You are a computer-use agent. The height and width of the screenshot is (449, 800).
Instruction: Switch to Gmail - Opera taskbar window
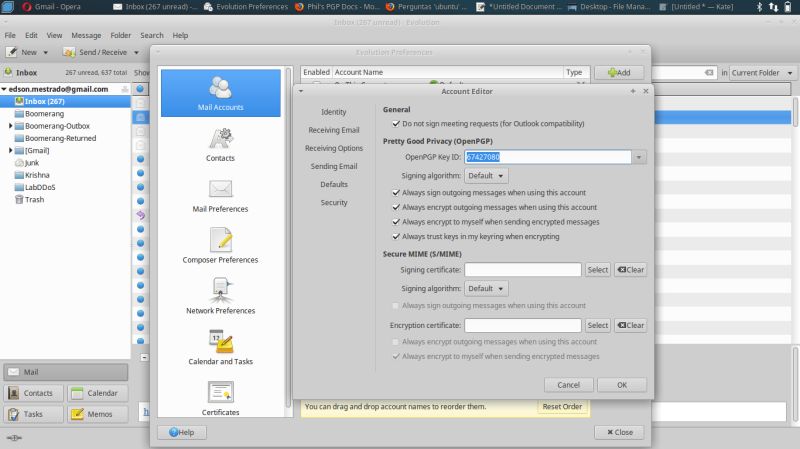51,7
